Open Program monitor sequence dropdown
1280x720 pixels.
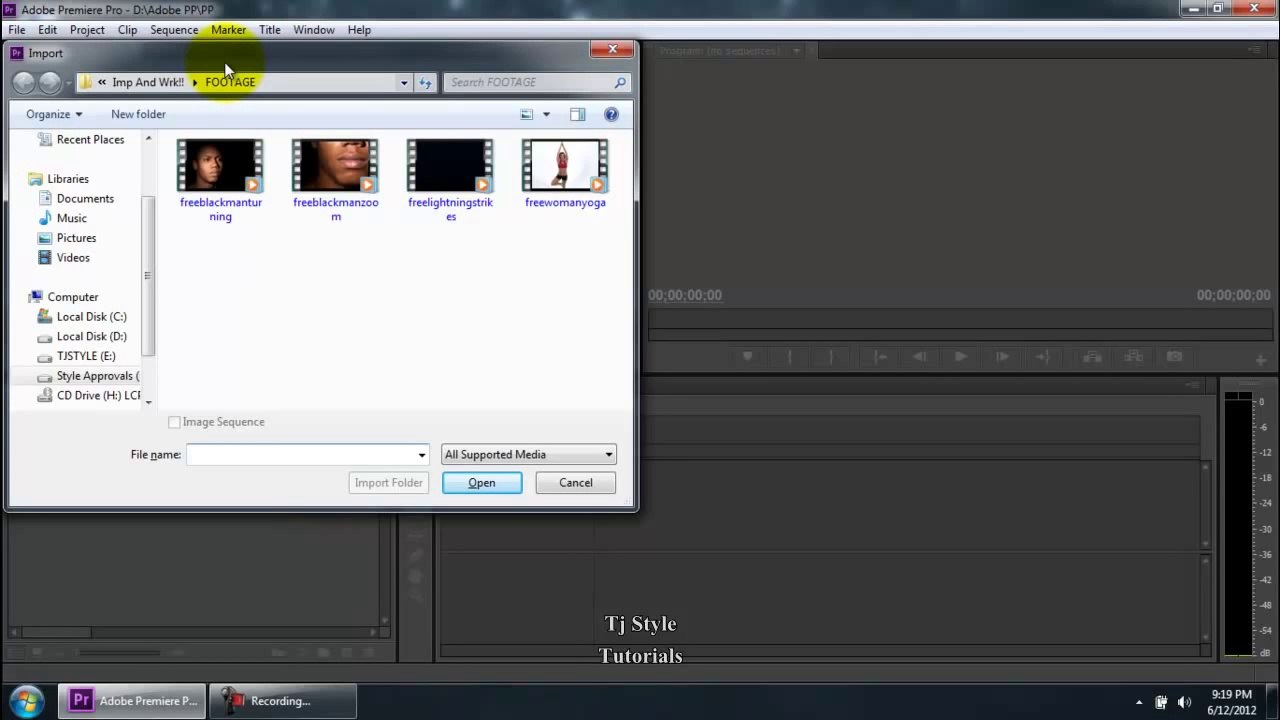[x=797, y=51]
